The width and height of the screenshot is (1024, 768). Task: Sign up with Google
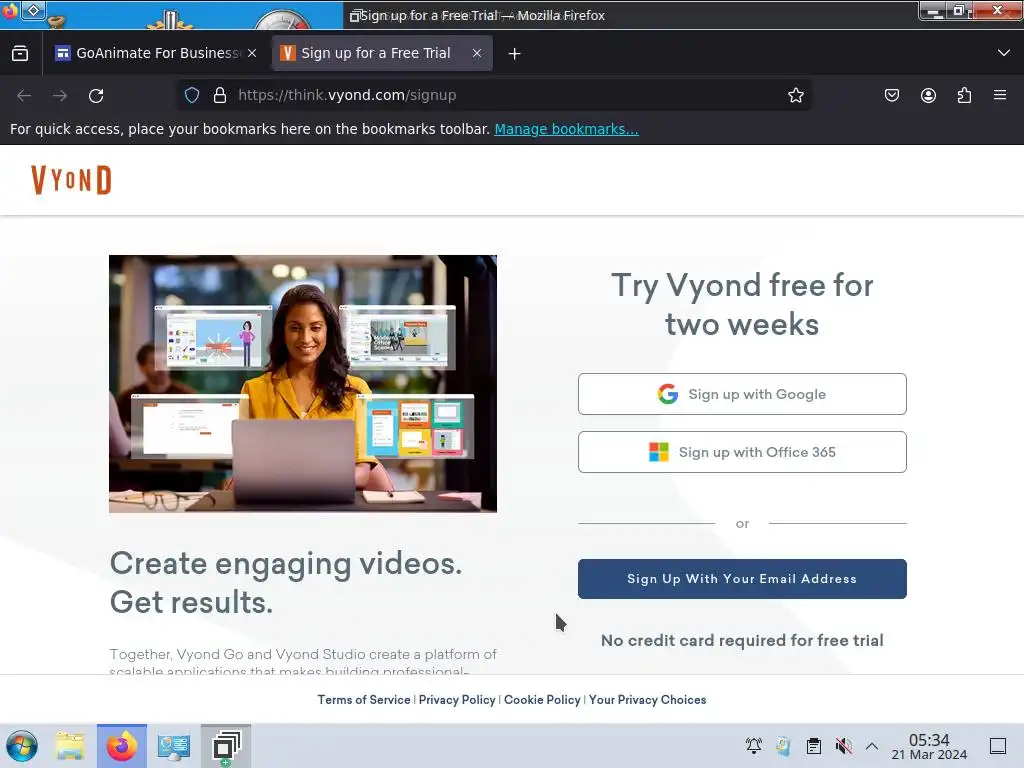(742, 394)
